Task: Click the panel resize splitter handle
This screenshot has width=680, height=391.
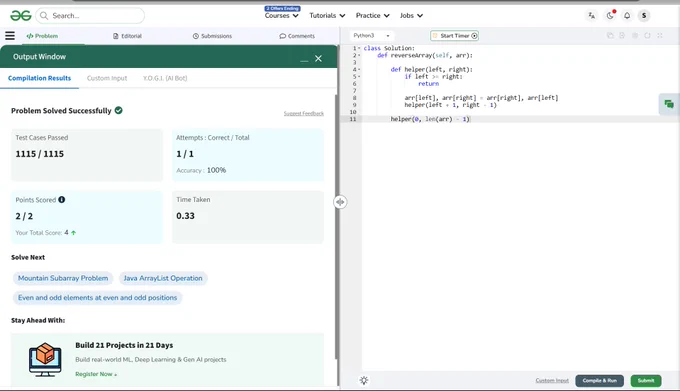Action: click(340, 202)
